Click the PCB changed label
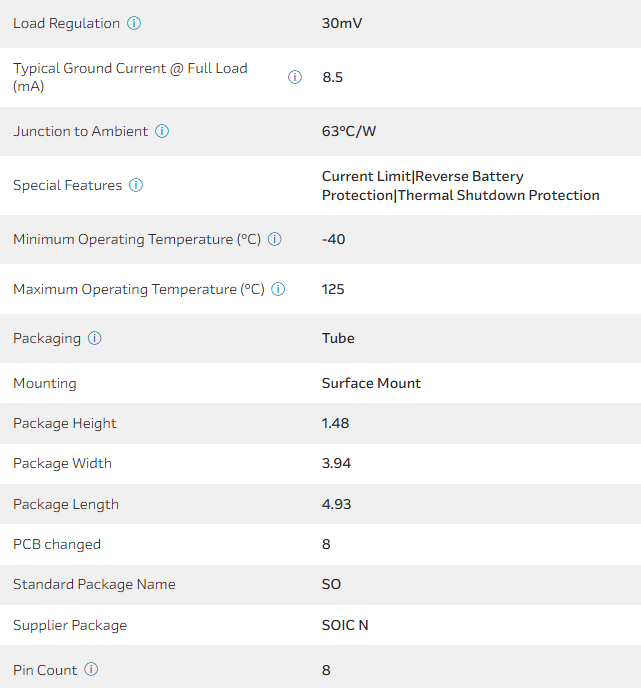641x688 pixels. [x=57, y=544]
